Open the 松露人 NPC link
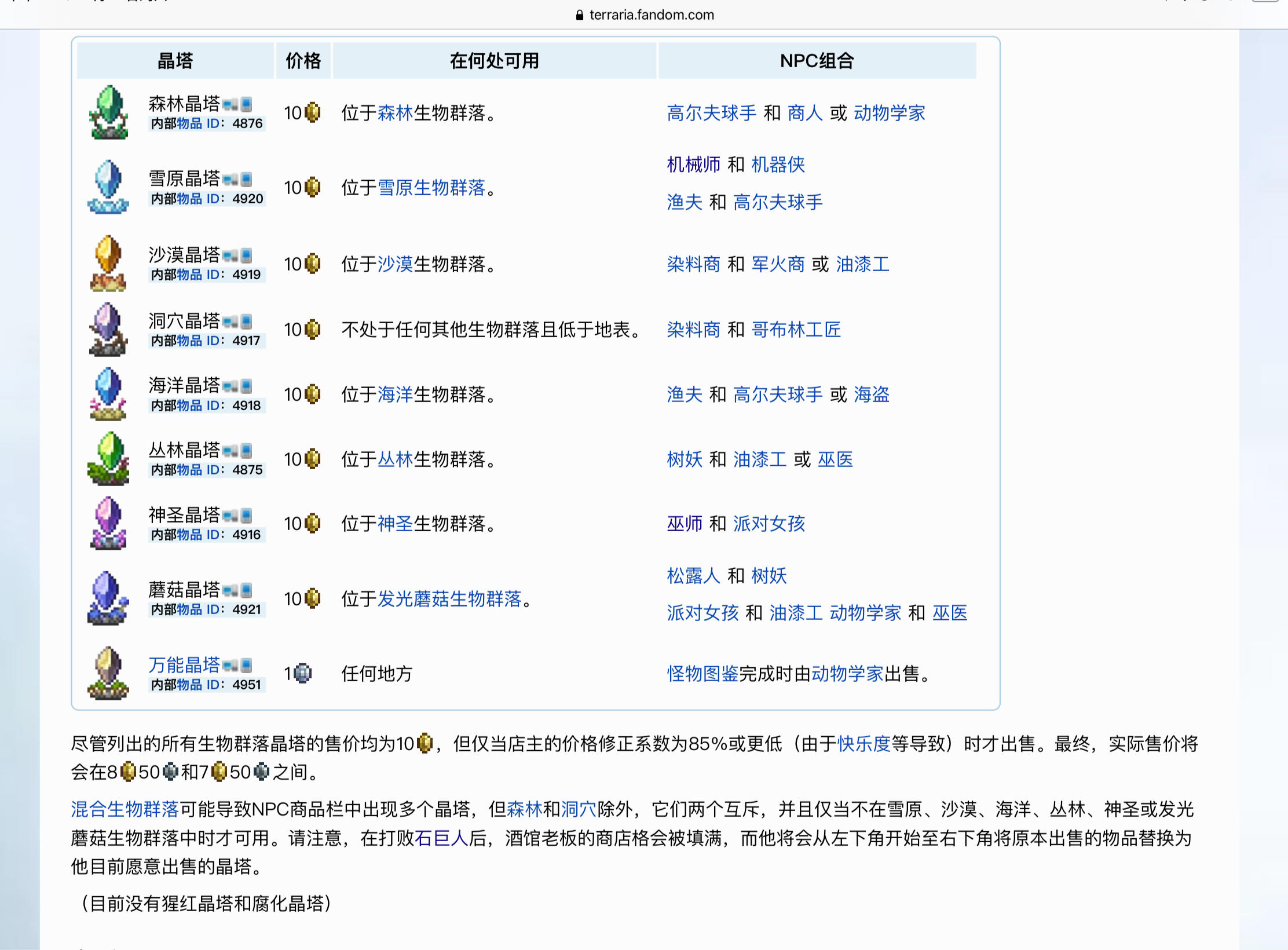Viewport: 1288px width, 950px height. (x=693, y=575)
